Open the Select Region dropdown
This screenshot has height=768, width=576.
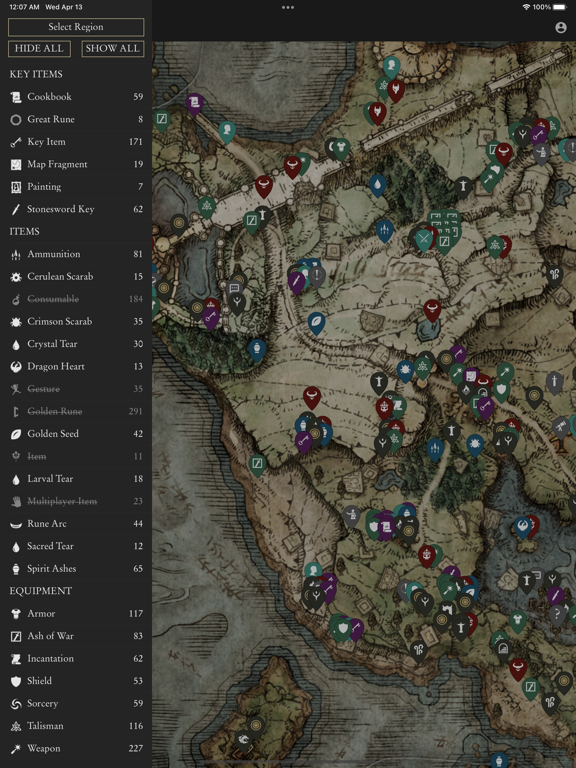coord(76,27)
